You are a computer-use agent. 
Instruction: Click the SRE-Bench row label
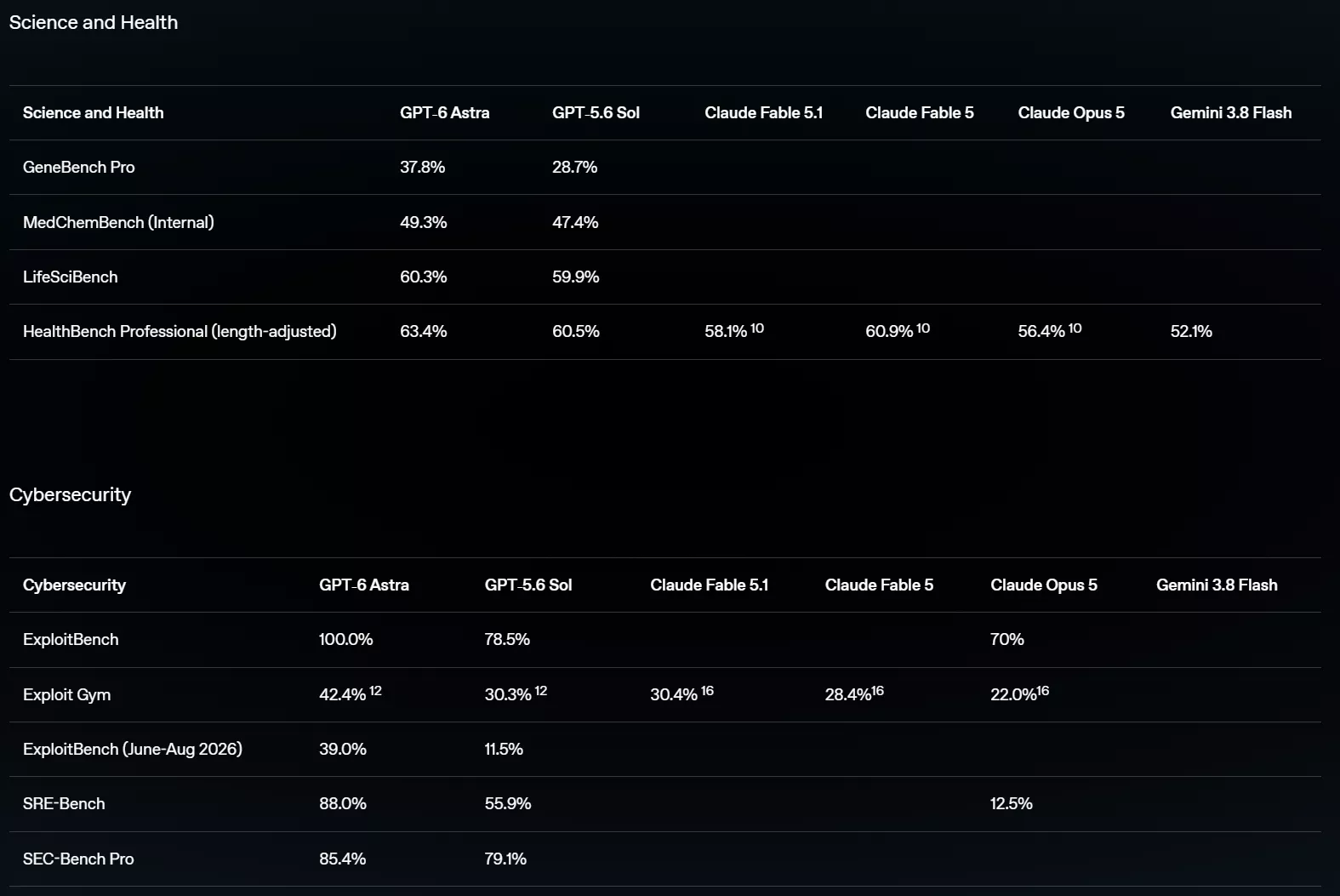click(64, 804)
